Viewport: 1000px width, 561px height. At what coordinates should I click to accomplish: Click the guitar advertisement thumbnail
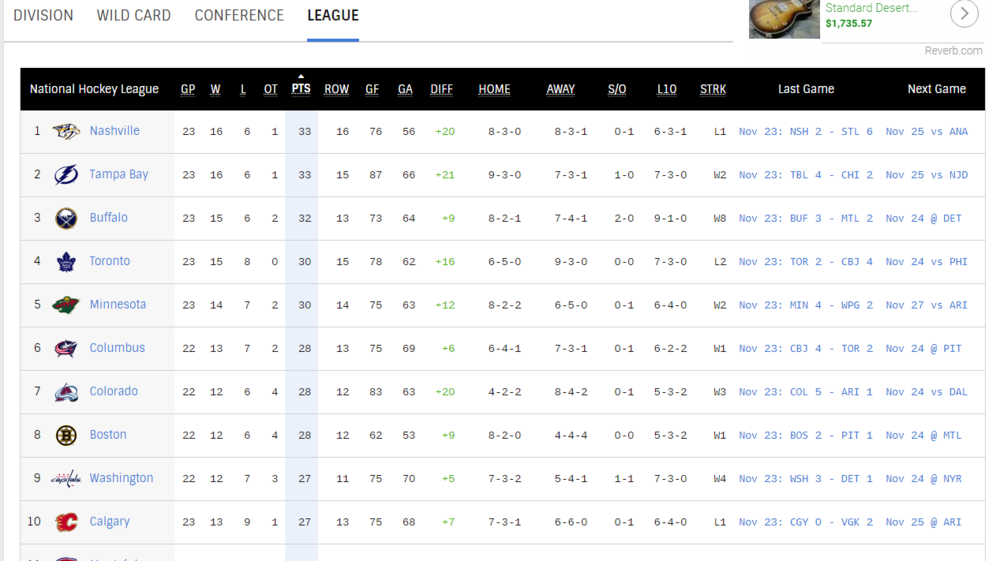click(x=784, y=19)
